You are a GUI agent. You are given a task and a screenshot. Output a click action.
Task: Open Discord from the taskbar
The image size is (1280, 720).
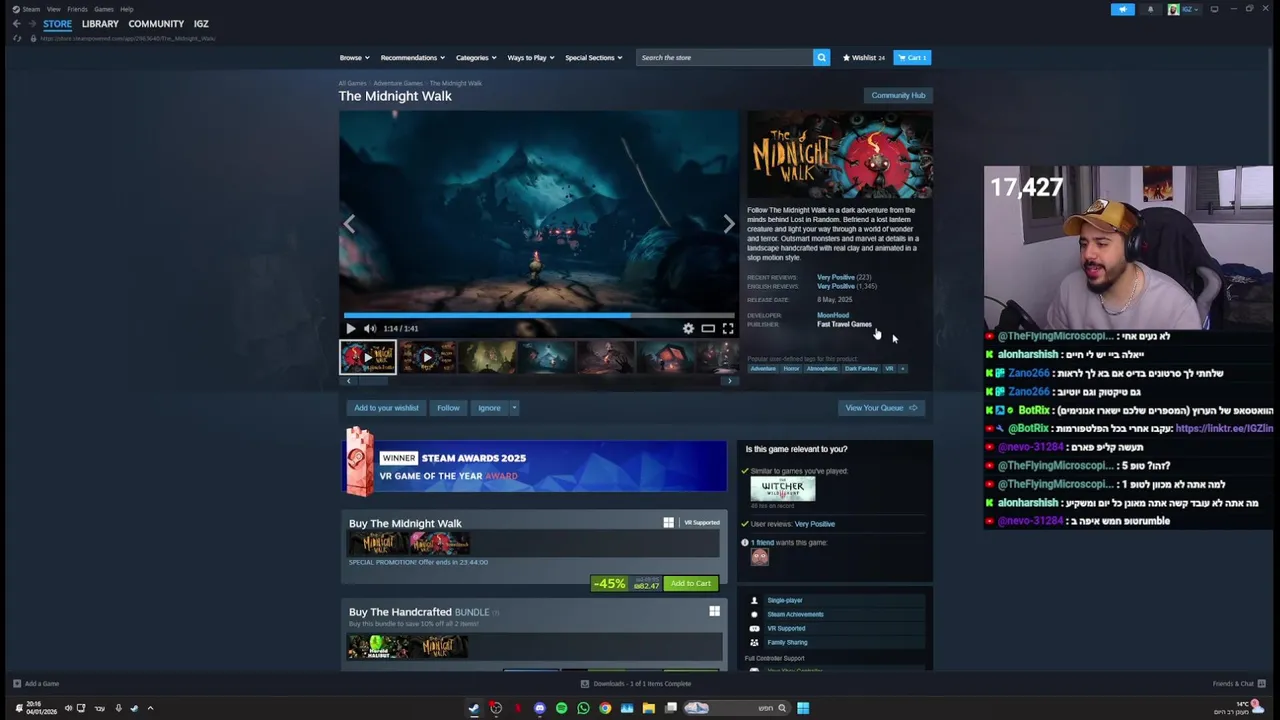pos(540,708)
